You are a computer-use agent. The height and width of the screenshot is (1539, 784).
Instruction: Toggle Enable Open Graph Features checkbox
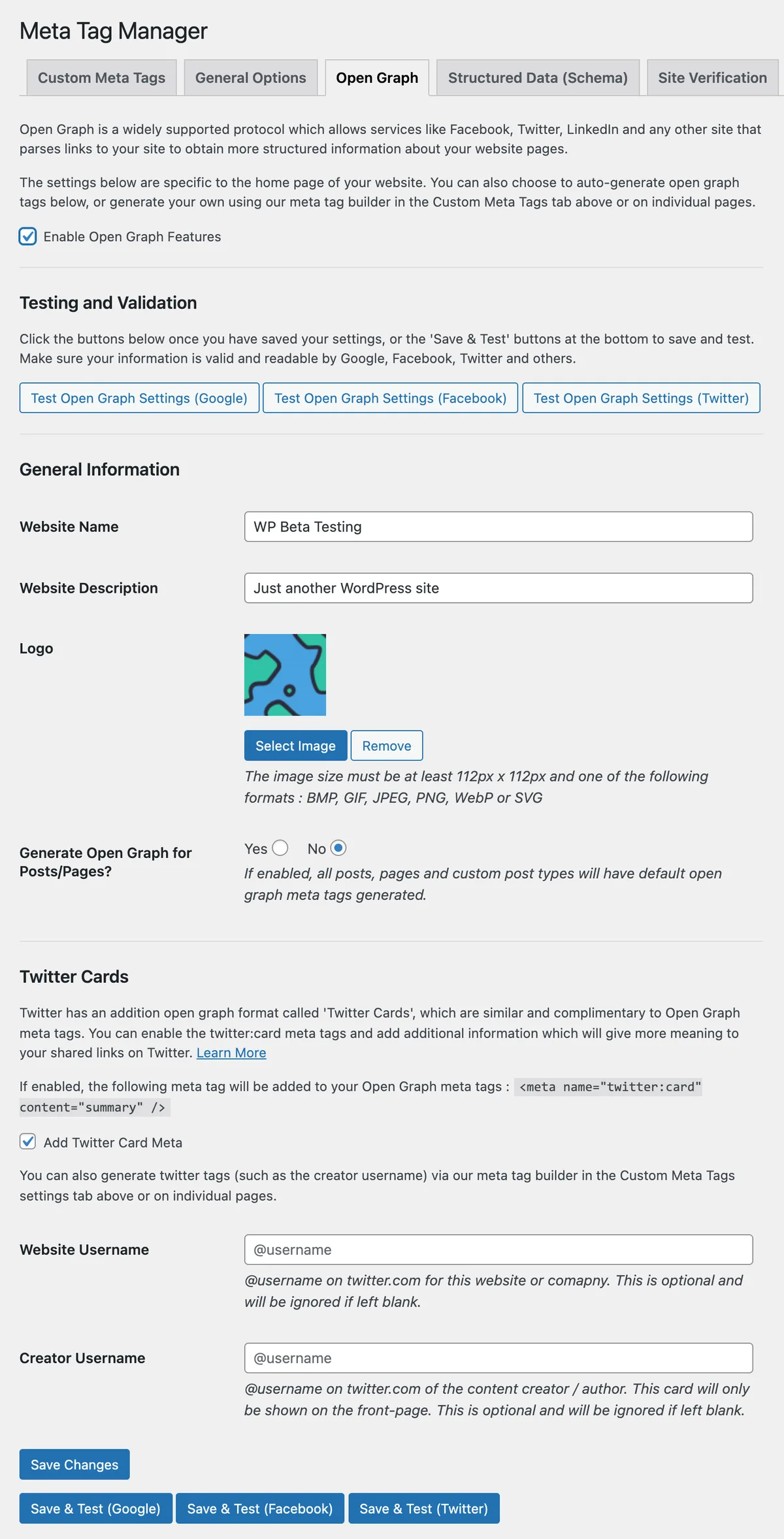click(x=27, y=237)
